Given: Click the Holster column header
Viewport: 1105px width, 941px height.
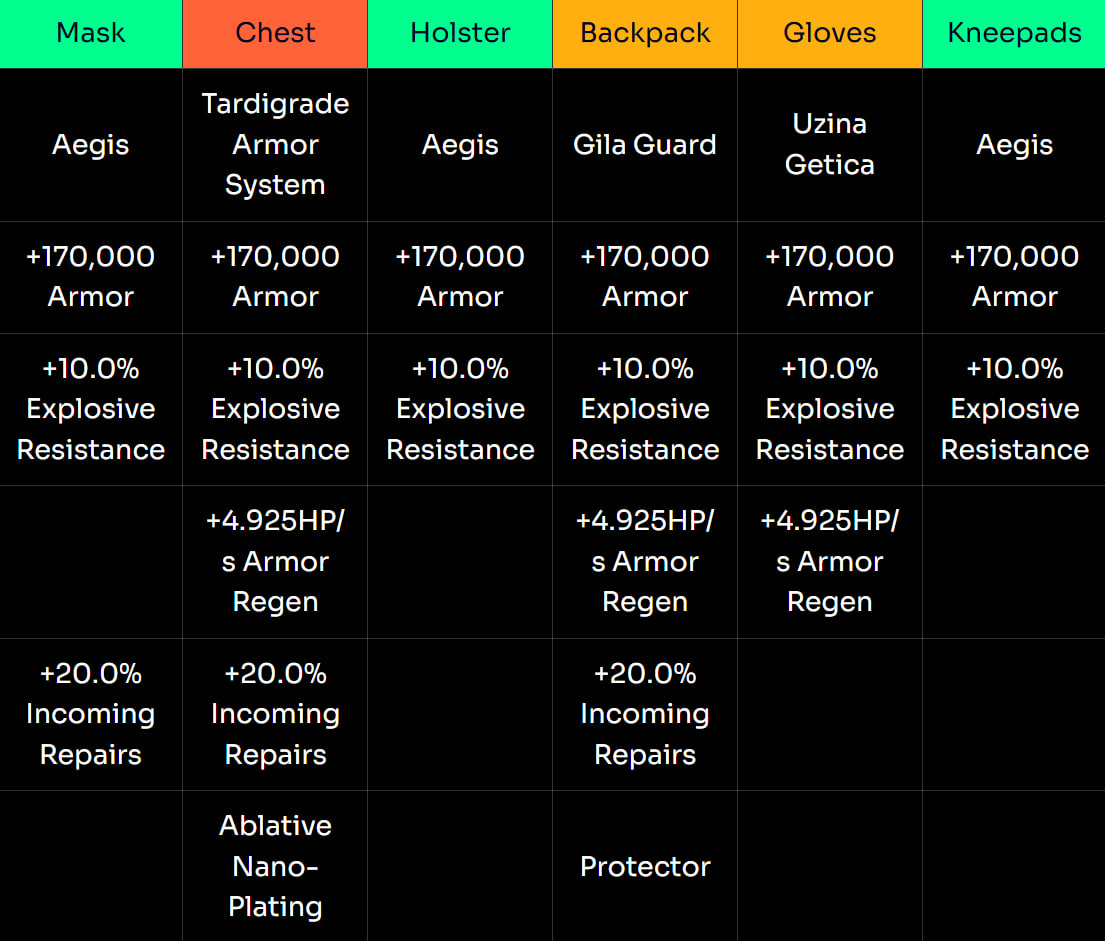Looking at the screenshot, I should point(460,33).
